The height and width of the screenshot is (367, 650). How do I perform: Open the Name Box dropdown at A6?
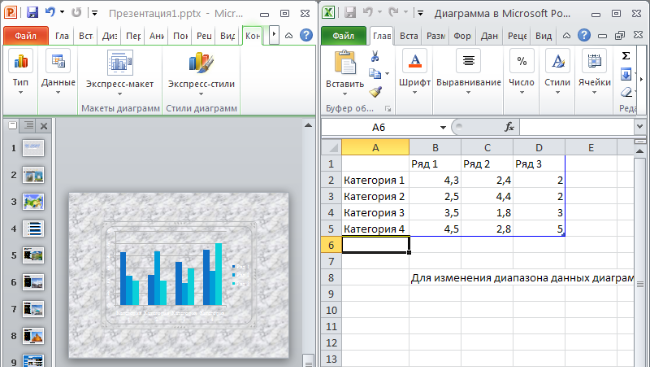[x=443, y=127]
